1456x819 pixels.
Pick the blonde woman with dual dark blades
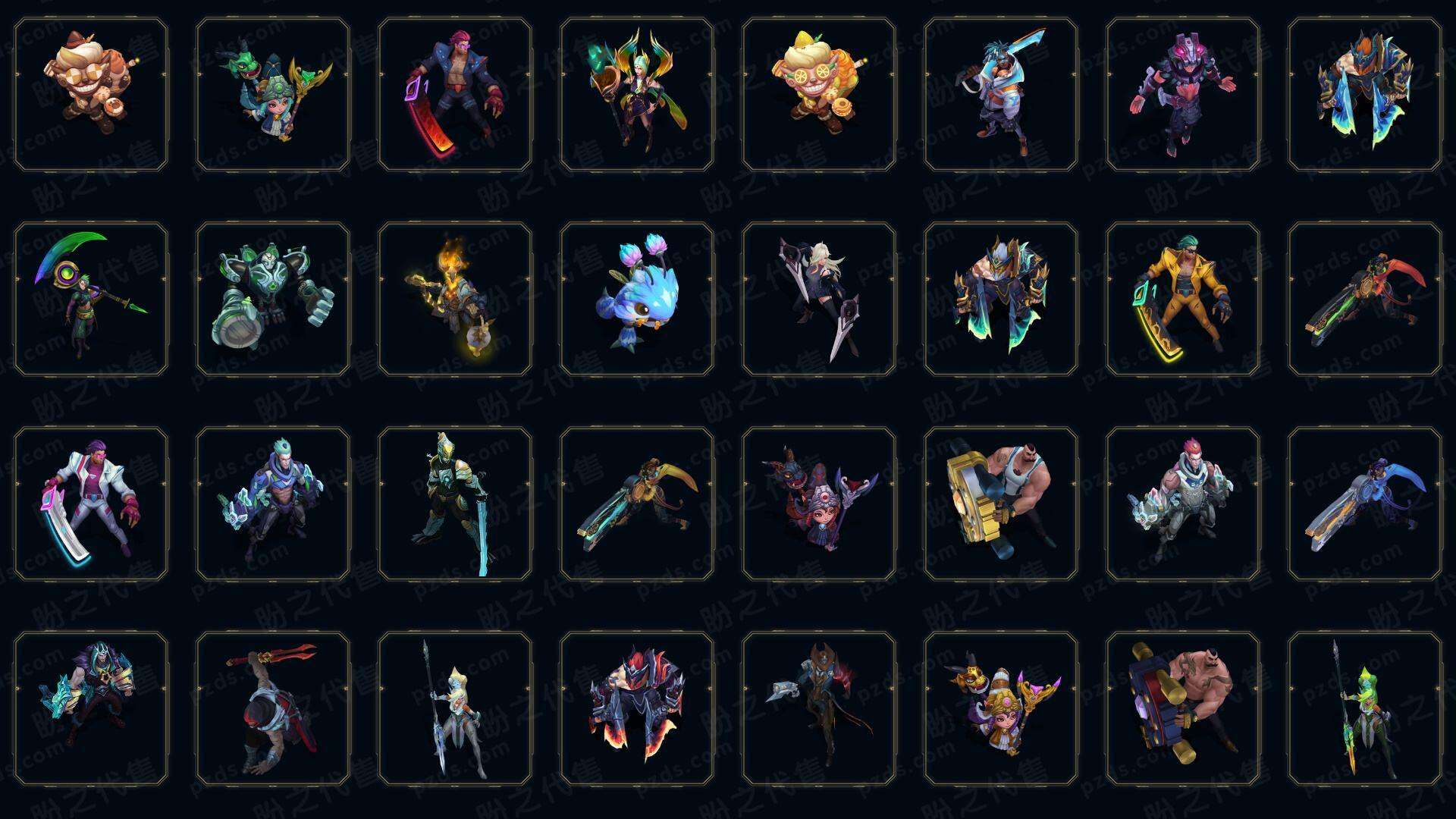coord(819,299)
